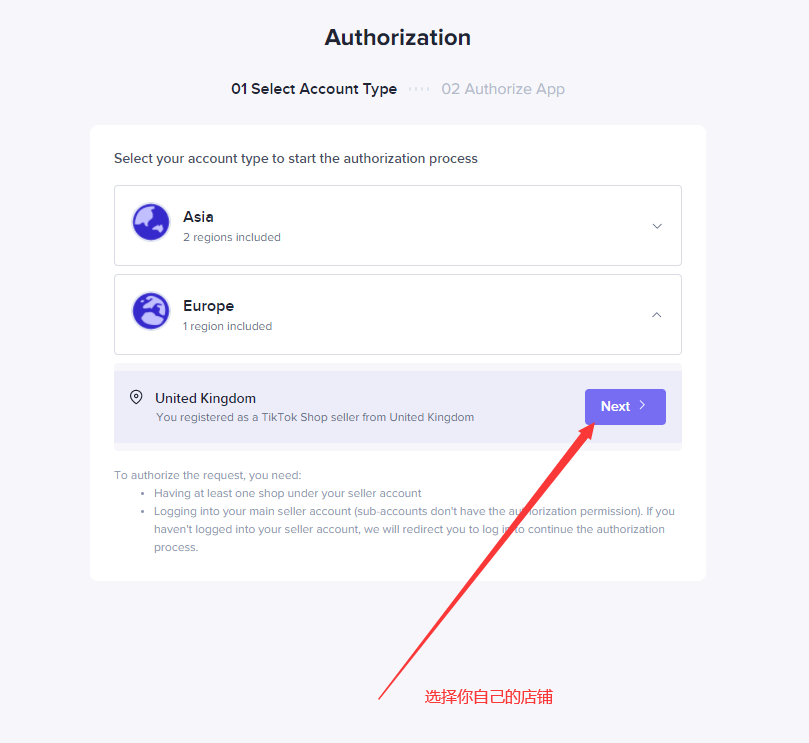This screenshot has height=743, width=809.
Task: Click the dotted separator between the steps
Action: pos(419,89)
